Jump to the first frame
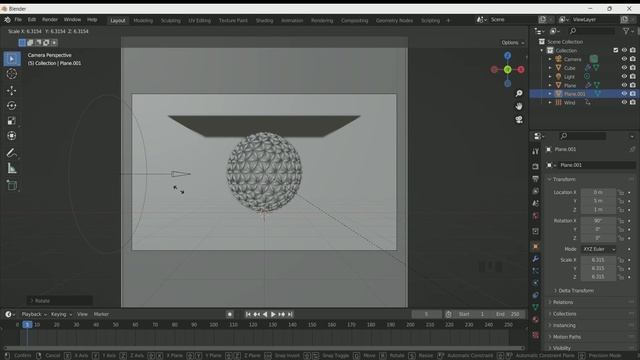Image resolution: width=640 pixels, height=360 pixels. tap(248, 314)
